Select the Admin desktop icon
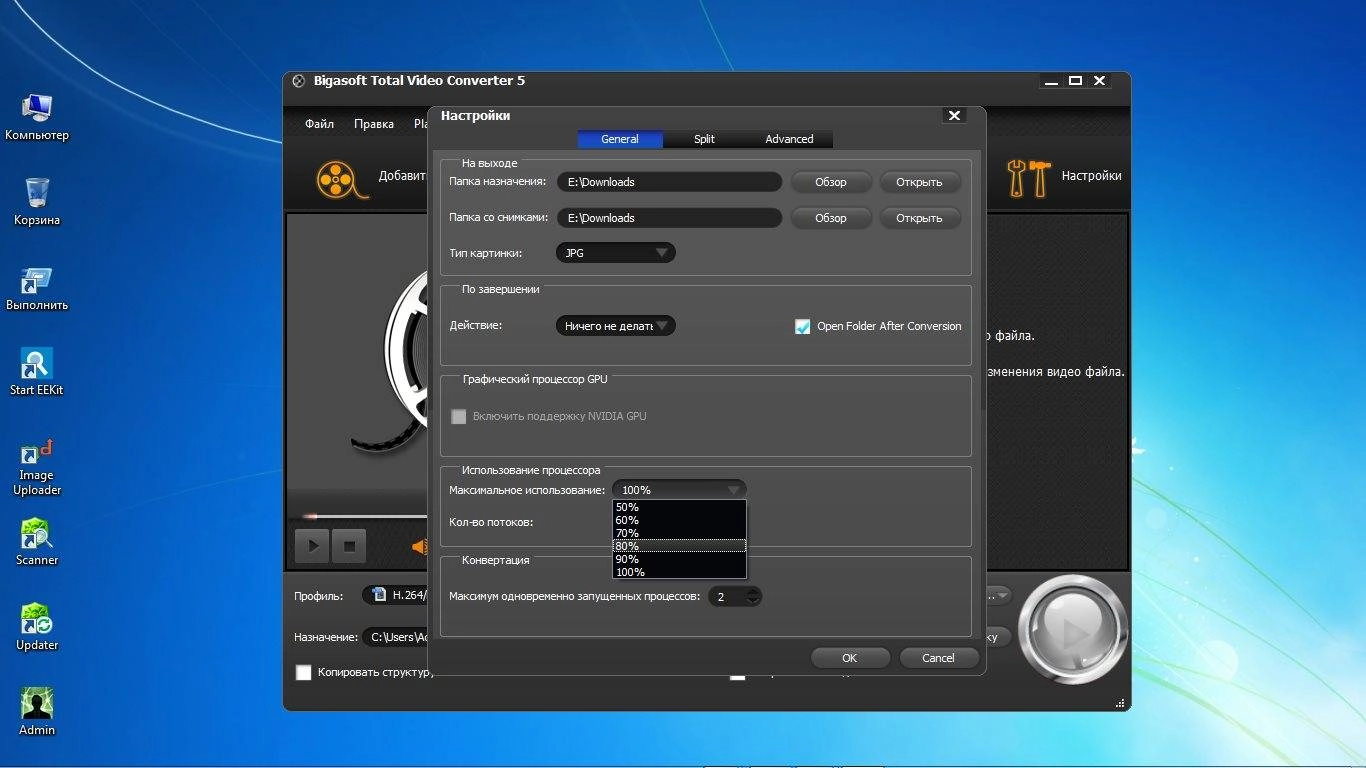1366x768 pixels. pyautogui.click(x=37, y=712)
